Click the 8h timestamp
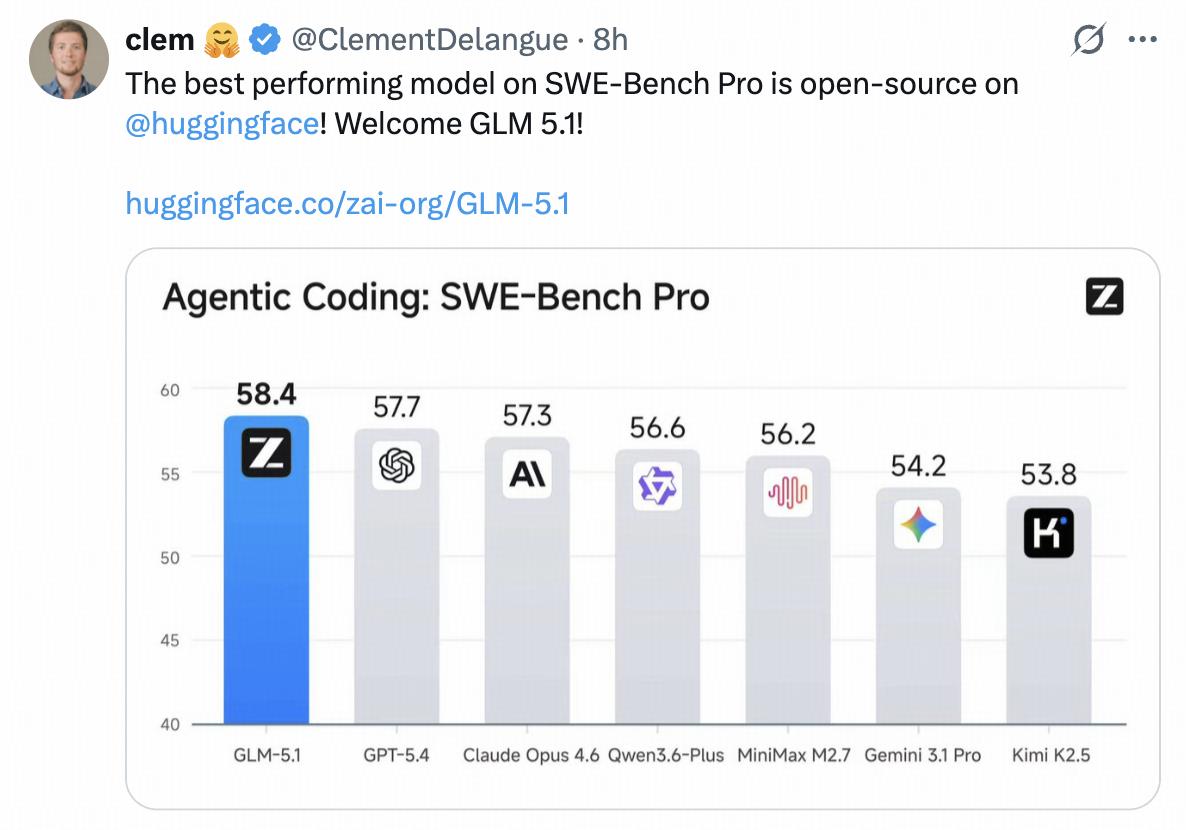This screenshot has width=1186, height=830. 610,40
